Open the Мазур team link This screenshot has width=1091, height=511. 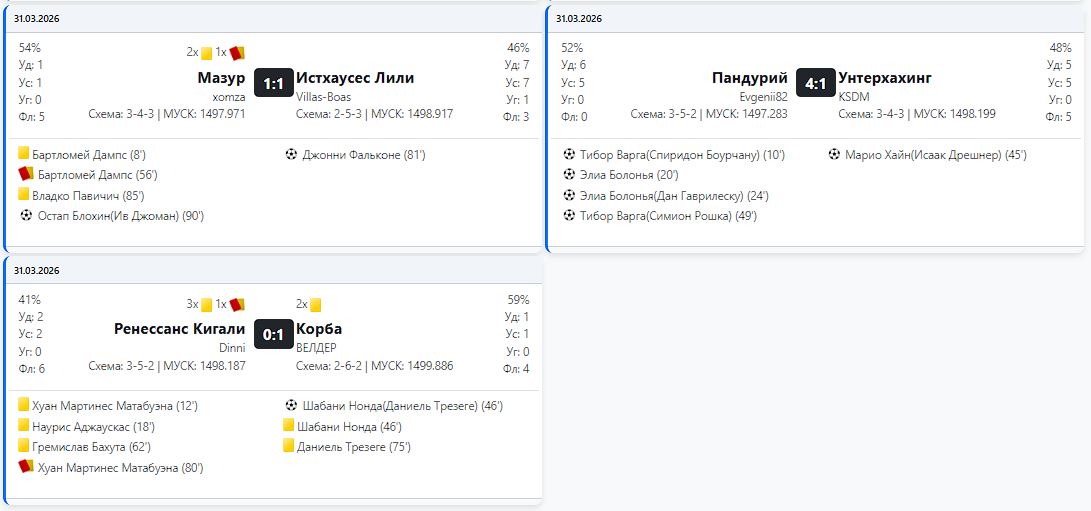point(221,78)
